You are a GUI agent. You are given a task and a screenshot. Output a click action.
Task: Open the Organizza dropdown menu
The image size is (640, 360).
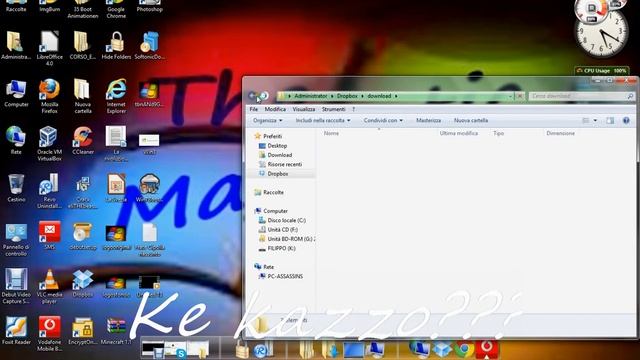click(267, 120)
